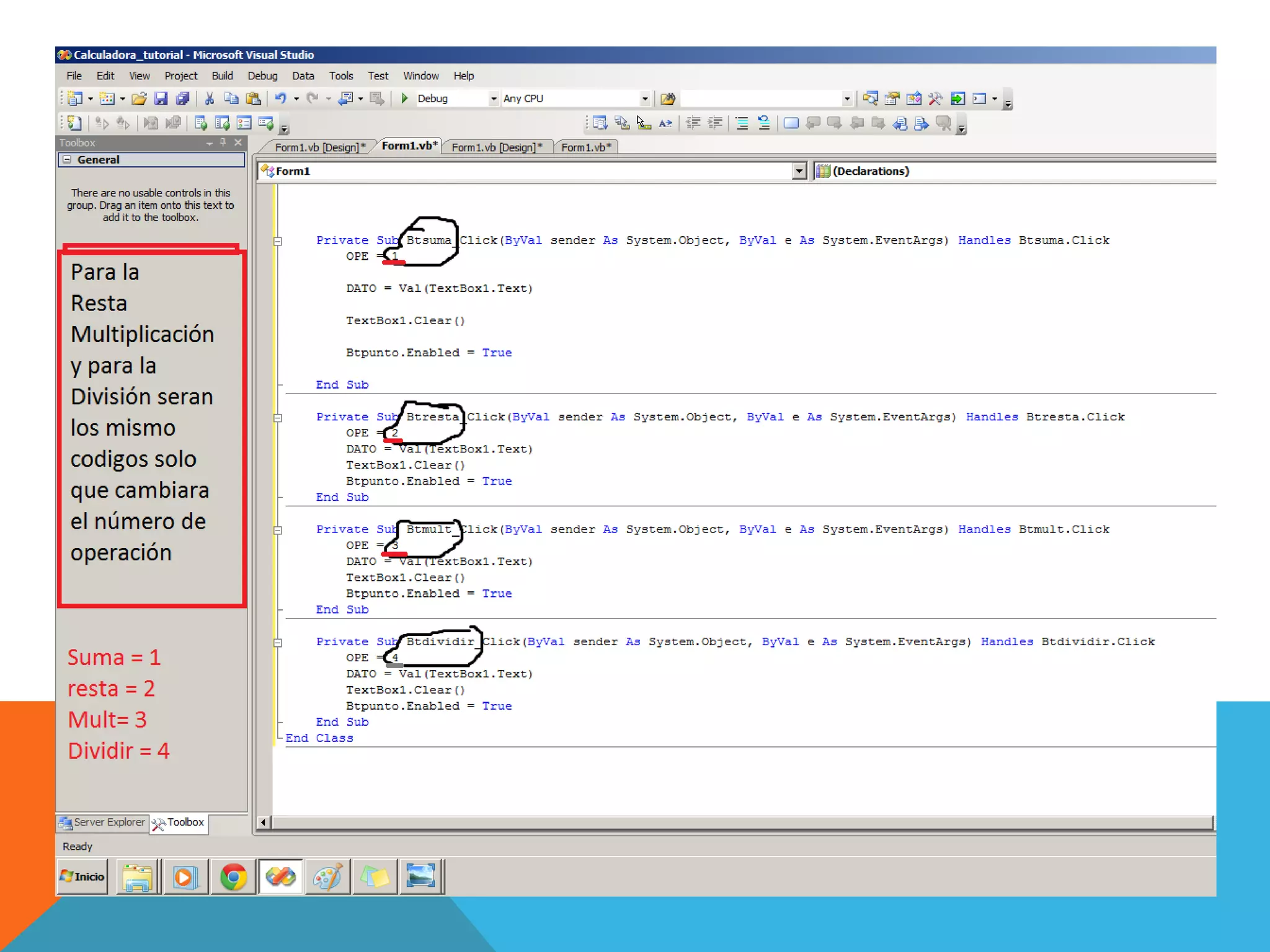The width and height of the screenshot is (1270, 952).
Task: Open the Properties Window icon
Action: click(x=892, y=99)
